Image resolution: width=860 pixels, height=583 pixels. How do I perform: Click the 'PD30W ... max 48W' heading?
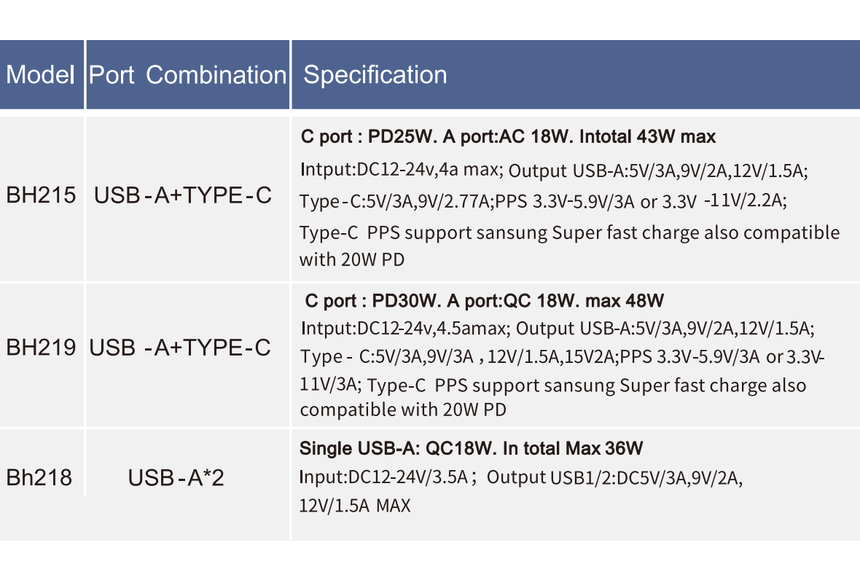(484, 301)
